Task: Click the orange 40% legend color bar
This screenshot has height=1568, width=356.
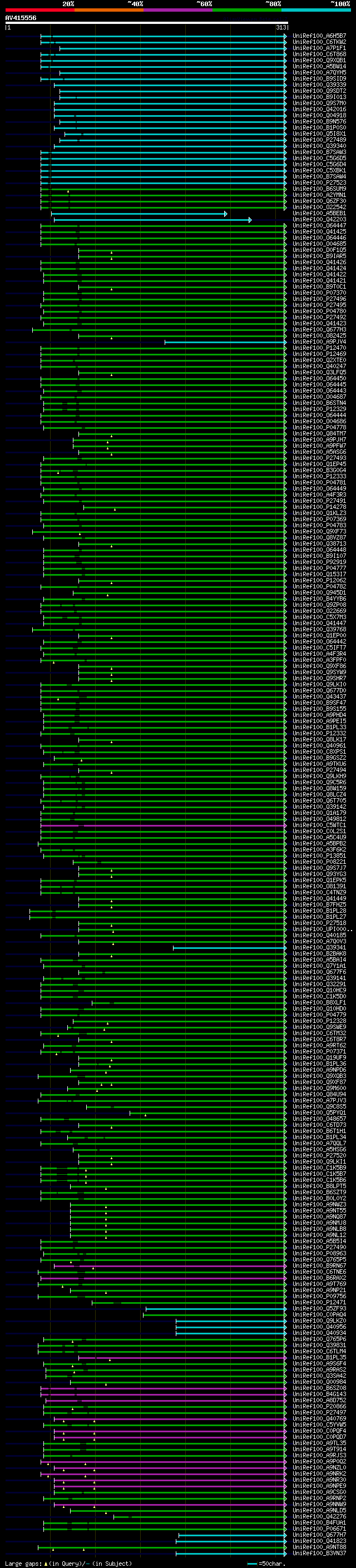Action: pos(109,10)
